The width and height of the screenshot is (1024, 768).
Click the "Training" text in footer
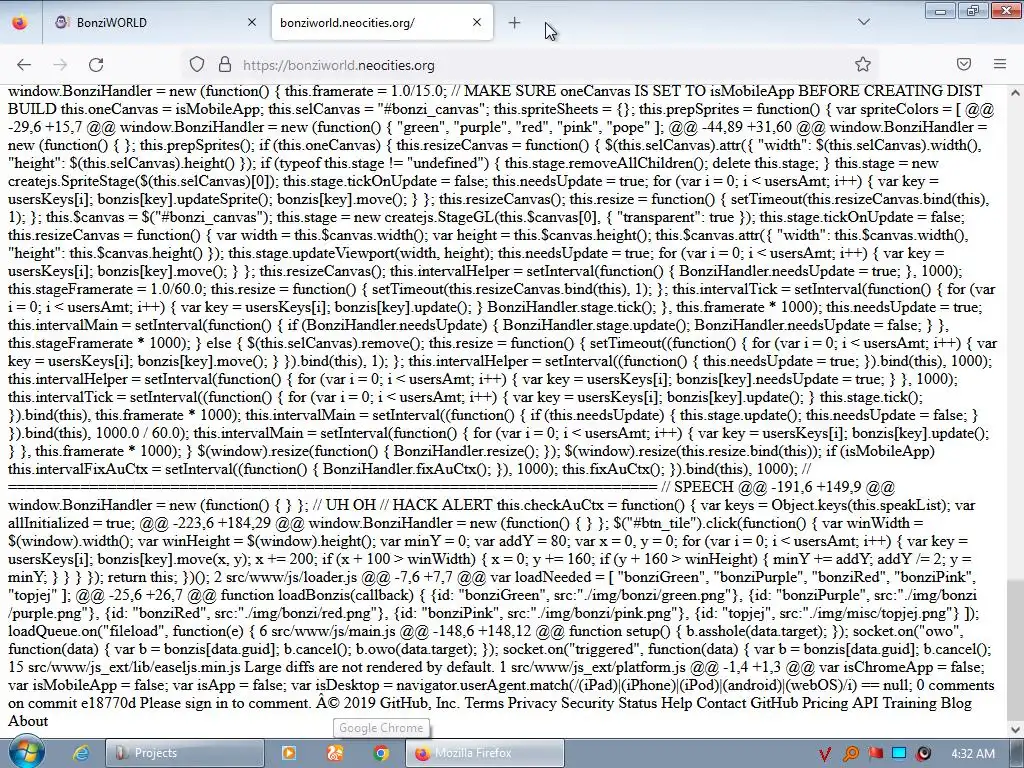(909, 703)
